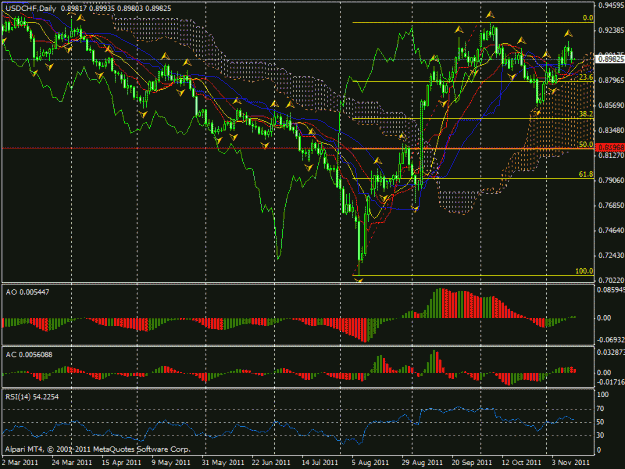The width and height of the screenshot is (625, 469).
Task: Click the 2 Mar 2011 date label
Action: coord(20,463)
